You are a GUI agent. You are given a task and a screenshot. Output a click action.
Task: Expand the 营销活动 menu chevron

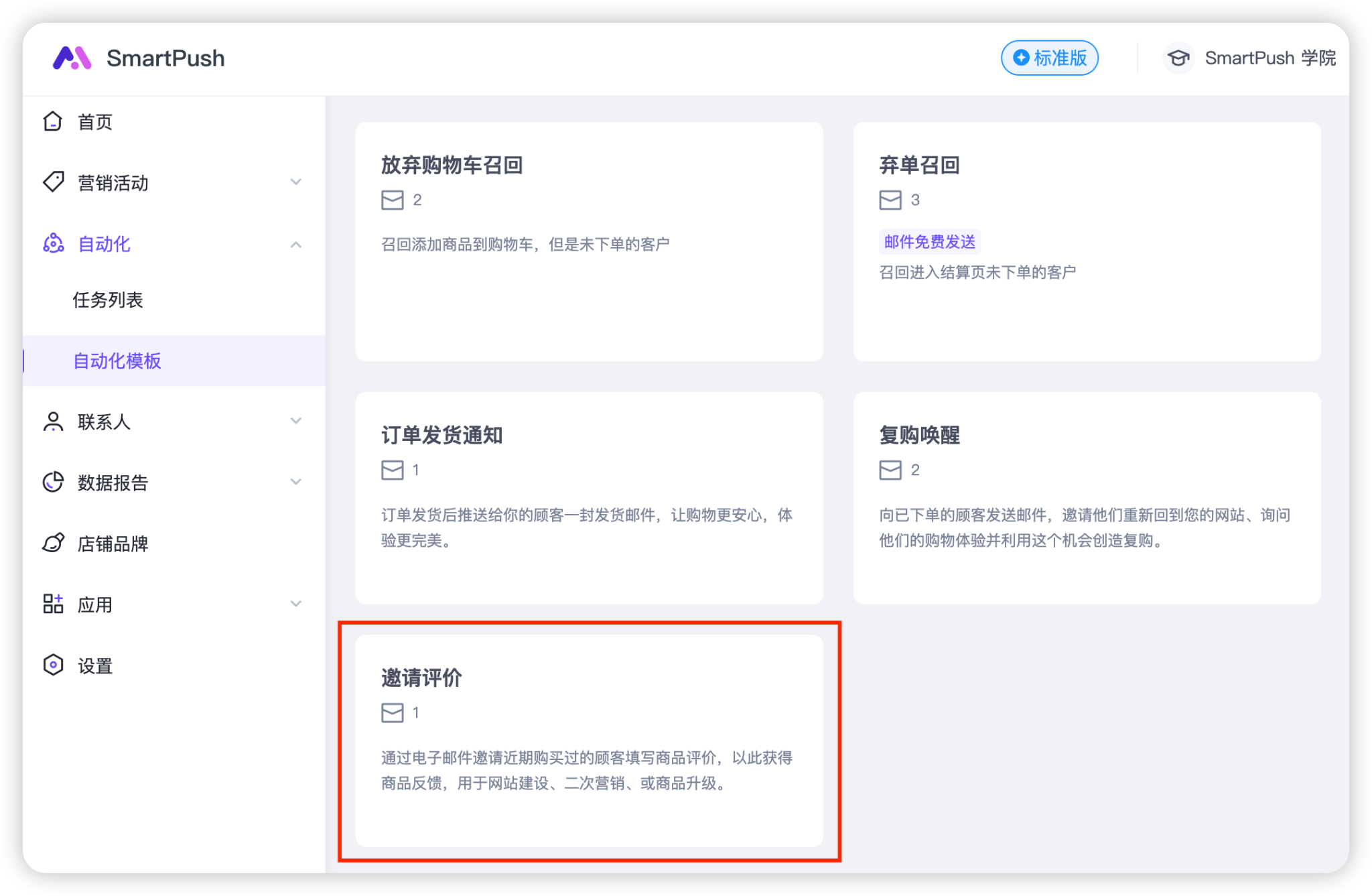click(x=296, y=182)
